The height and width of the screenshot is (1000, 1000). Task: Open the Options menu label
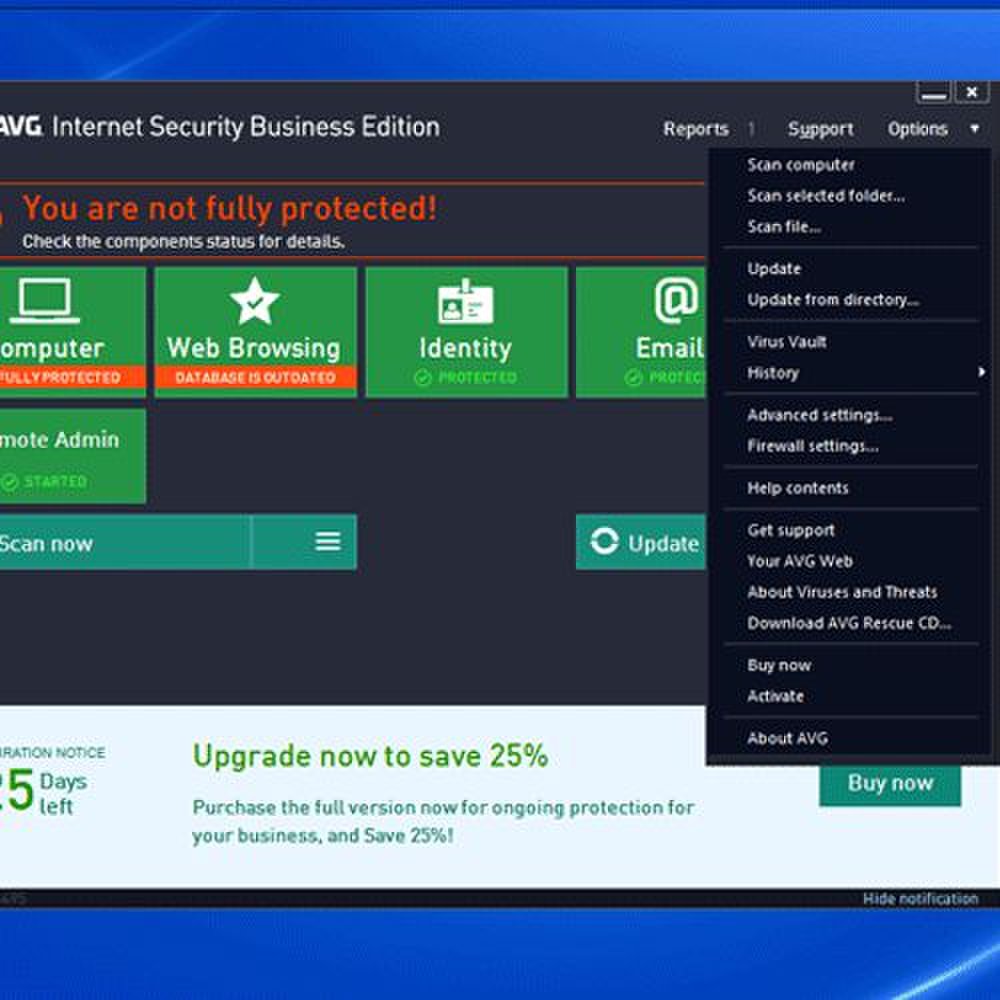917,129
